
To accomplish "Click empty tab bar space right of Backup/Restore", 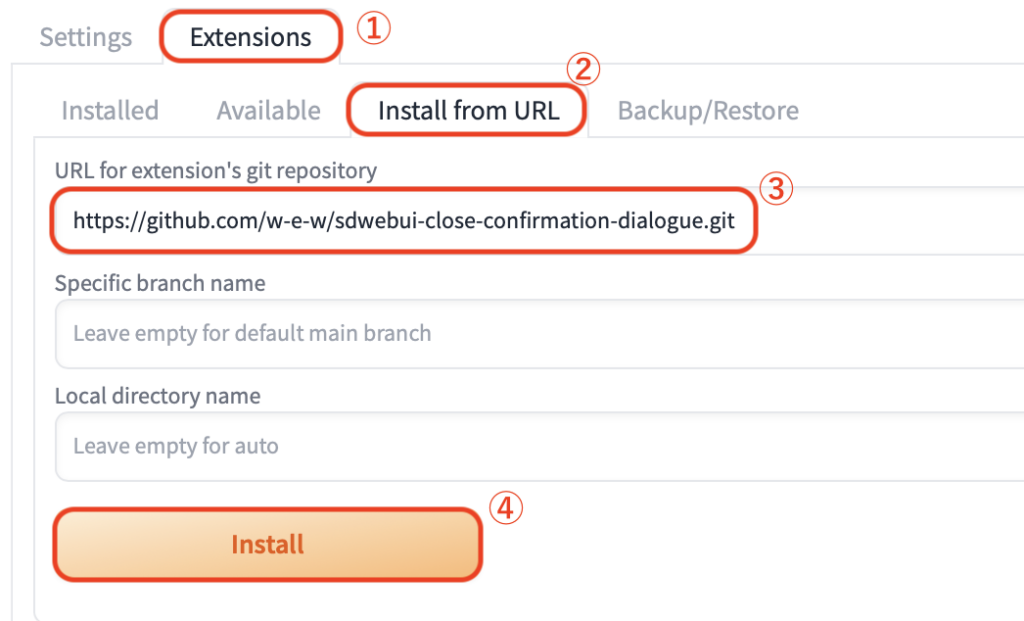I will tap(910, 110).
